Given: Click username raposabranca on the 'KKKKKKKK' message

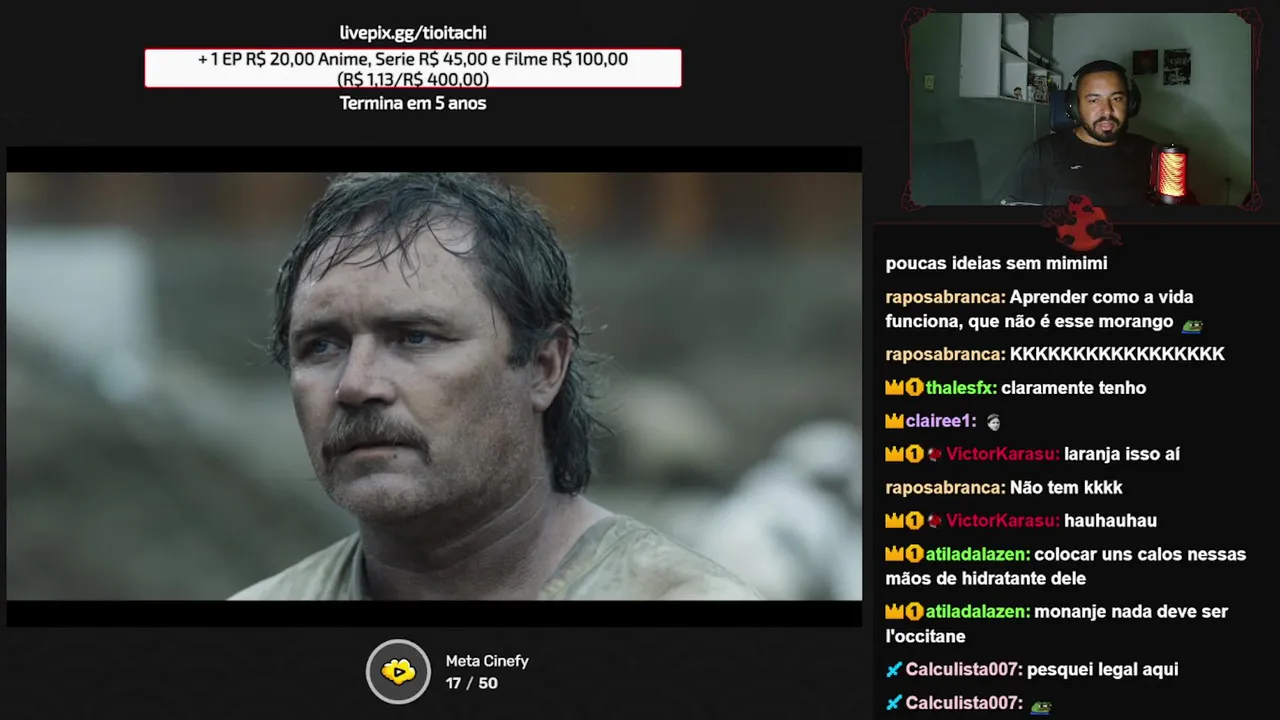Looking at the screenshot, I should click(x=945, y=354).
